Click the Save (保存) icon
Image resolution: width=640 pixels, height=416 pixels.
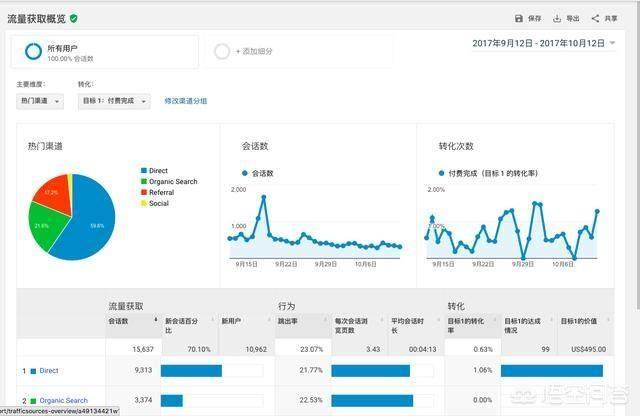pyautogui.click(x=518, y=18)
